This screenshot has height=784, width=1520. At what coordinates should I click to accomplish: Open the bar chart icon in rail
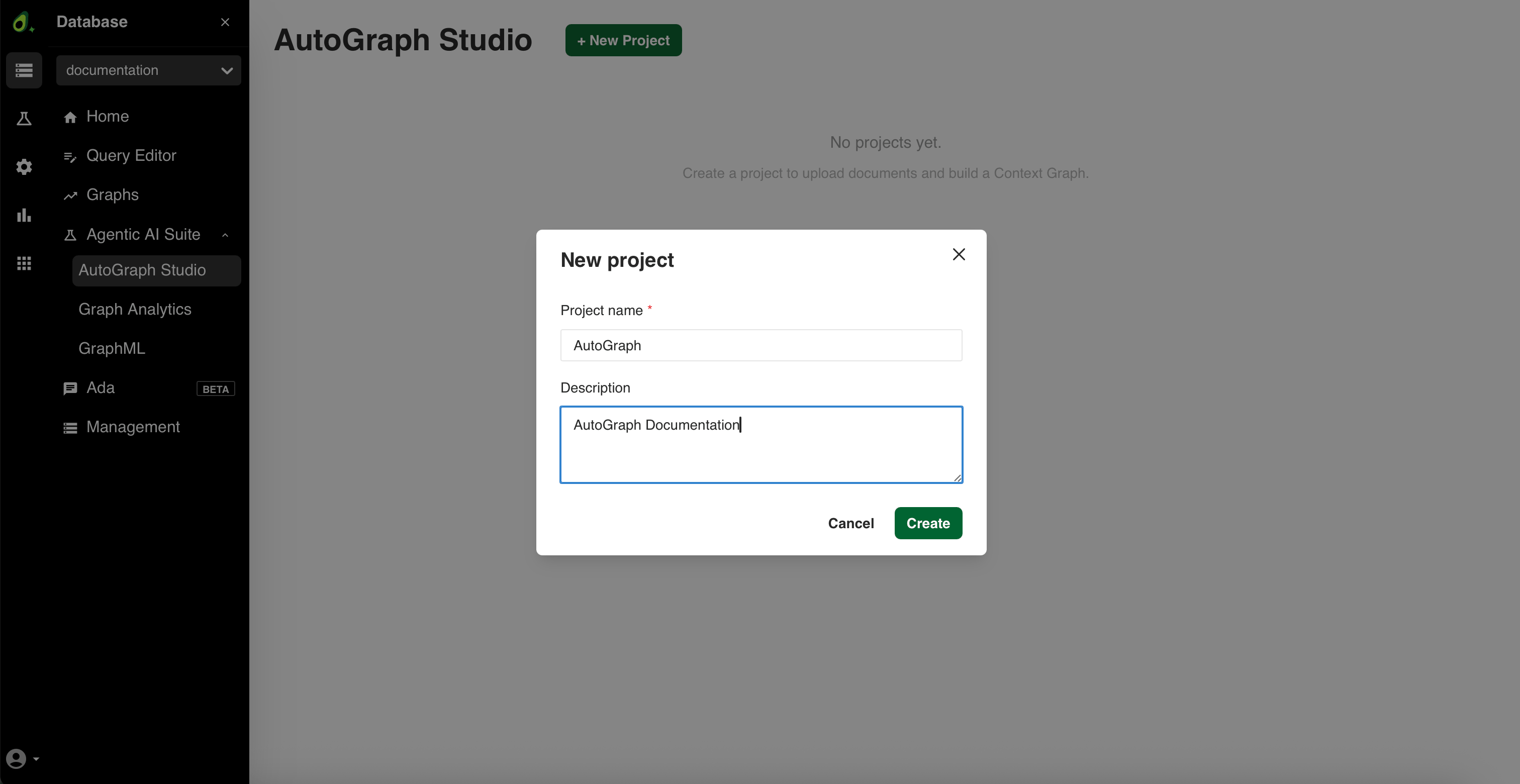point(24,215)
